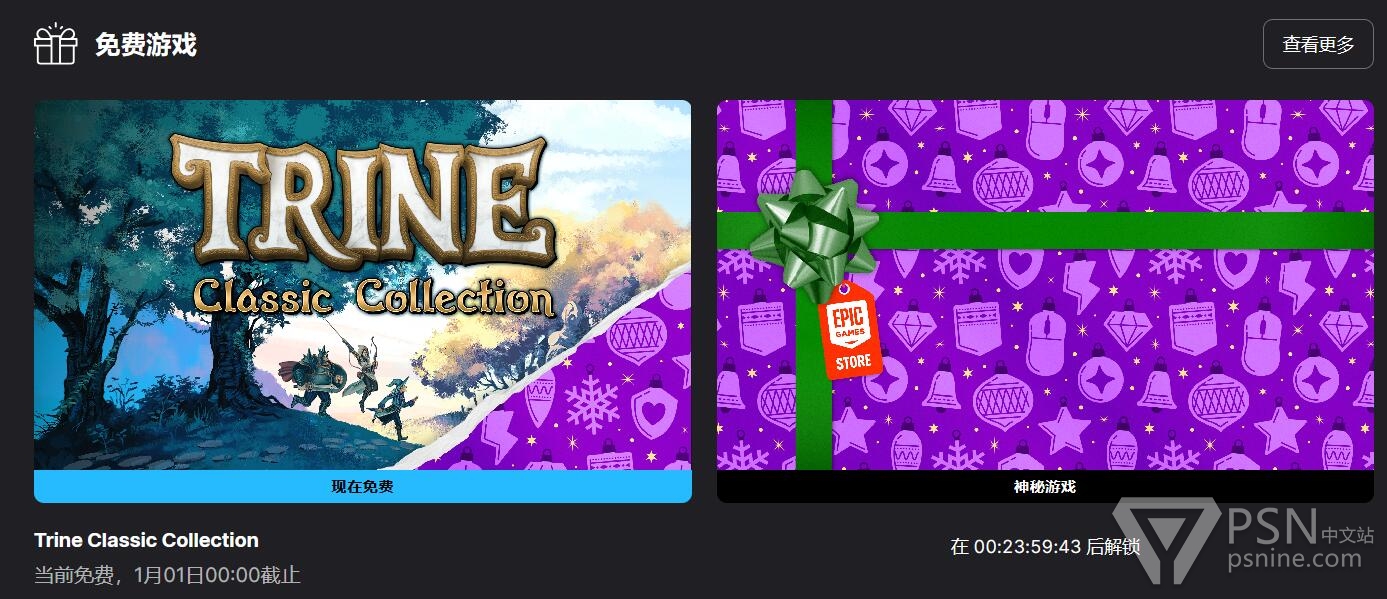Click the gift box icon beside 免费游戏
1387x599 pixels.
[x=56, y=44]
